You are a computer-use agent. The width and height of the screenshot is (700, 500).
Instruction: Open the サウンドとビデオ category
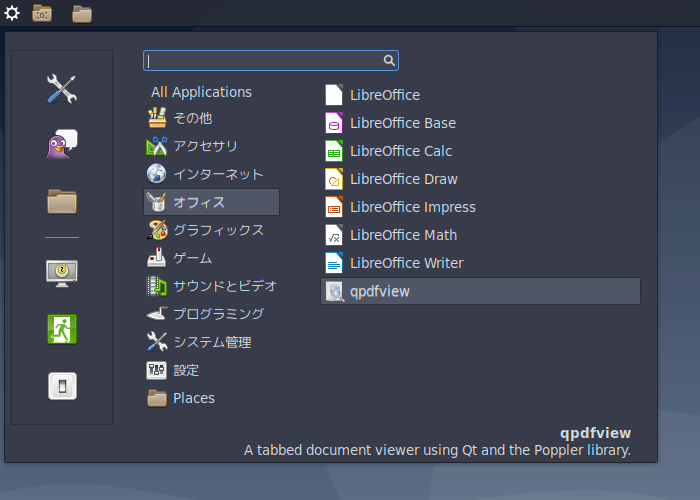click(211, 286)
